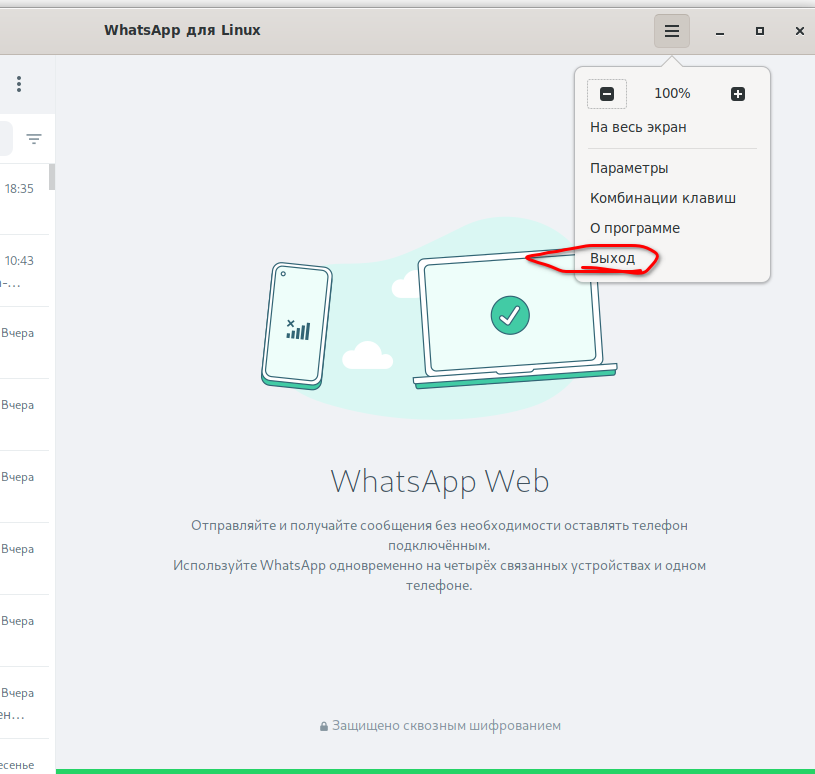815x774 pixels.
Task: Click the green checkmark on laptop illustration
Action: 510,315
